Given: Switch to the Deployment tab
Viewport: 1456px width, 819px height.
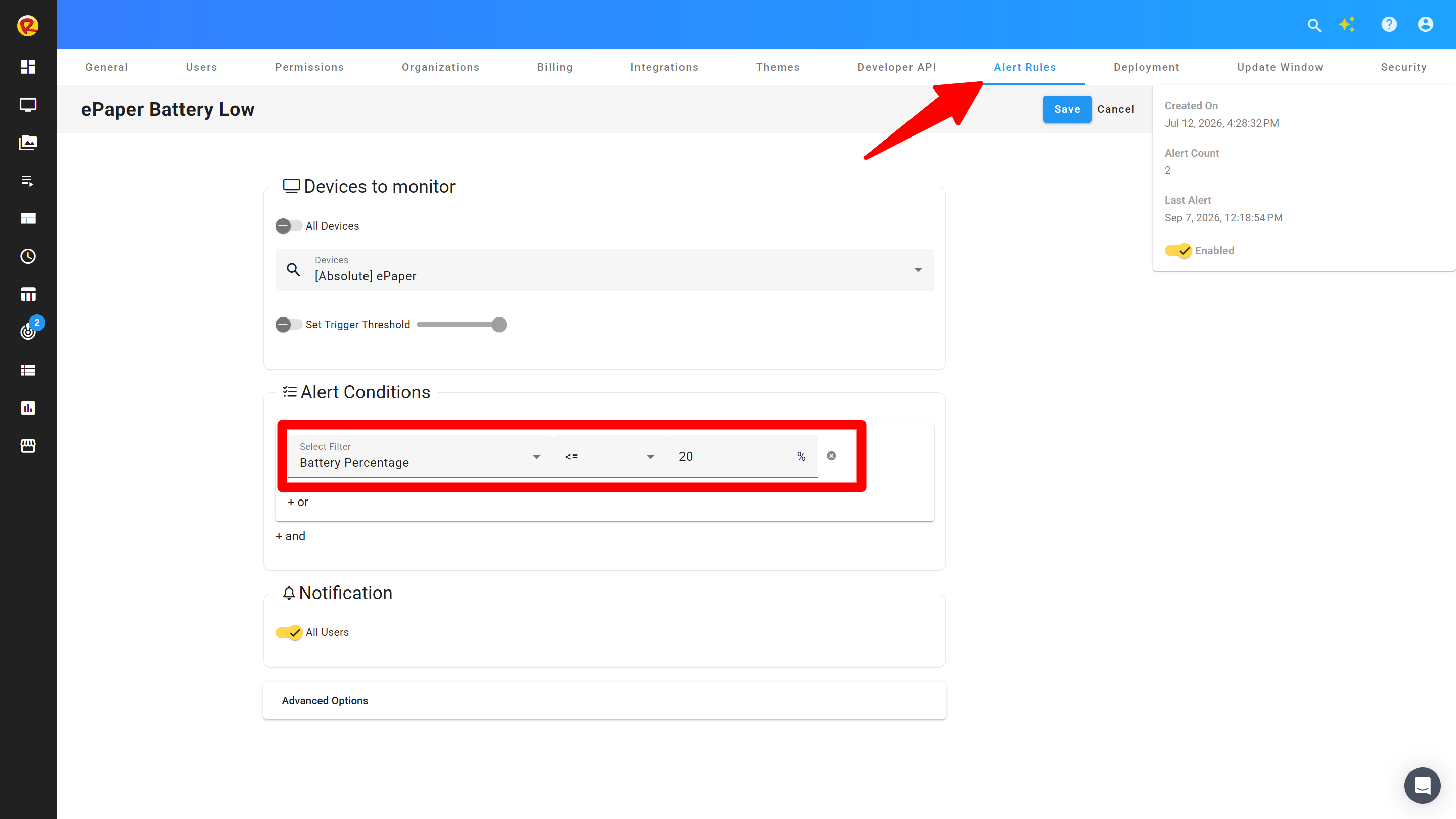Looking at the screenshot, I should [1146, 67].
